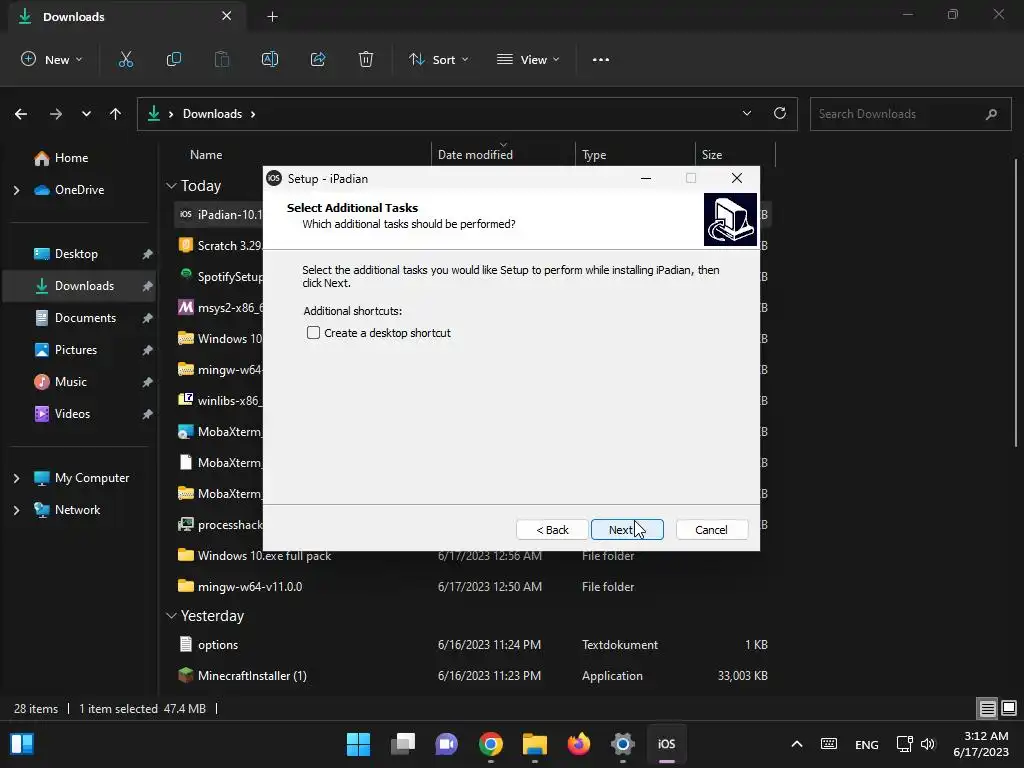Open the widgets panel icon
The height and width of the screenshot is (768, 1024).
pyautogui.click(x=22, y=744)
